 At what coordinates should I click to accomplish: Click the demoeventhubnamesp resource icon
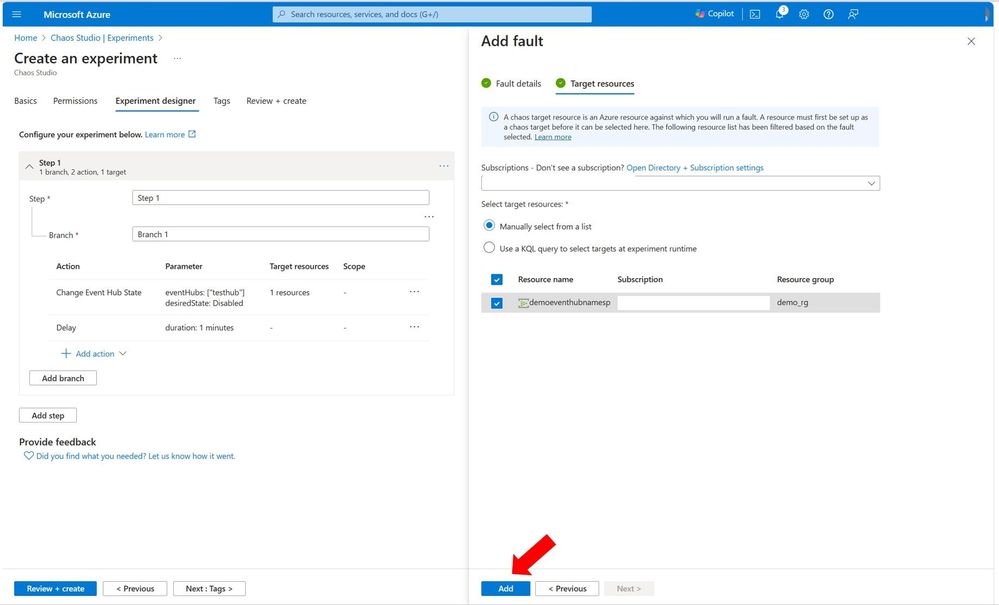coord(523,303)
